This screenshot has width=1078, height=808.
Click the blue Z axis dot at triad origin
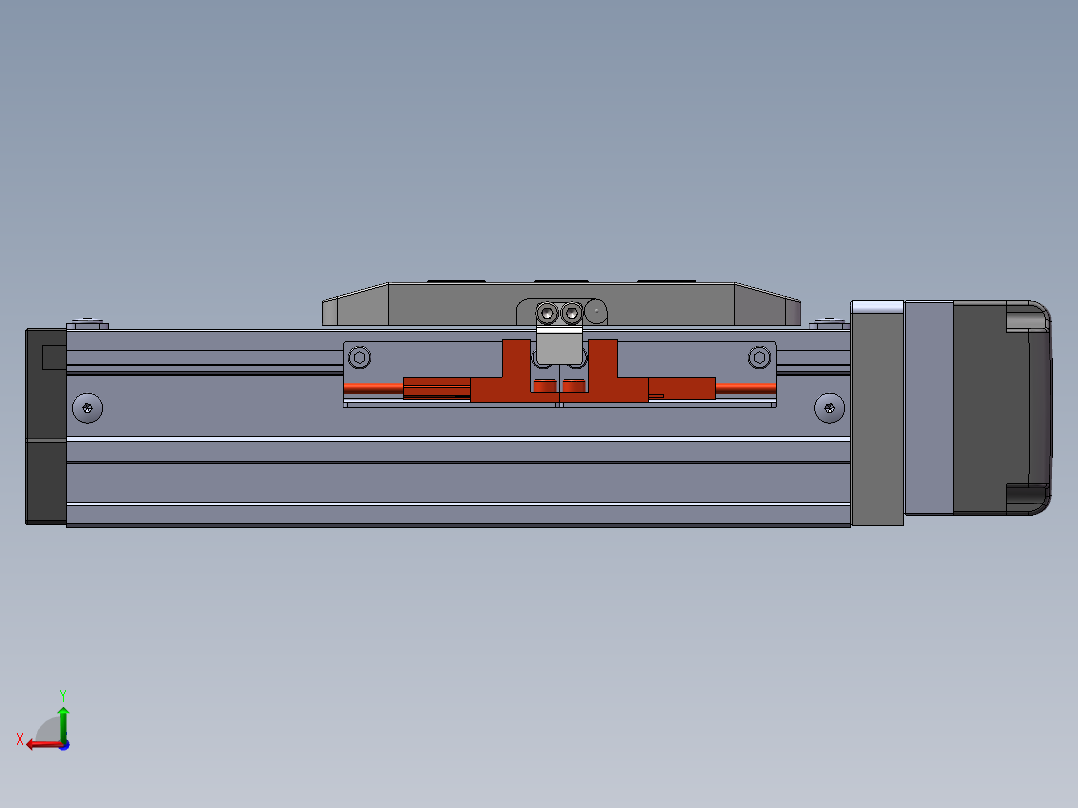coord(64,744)
